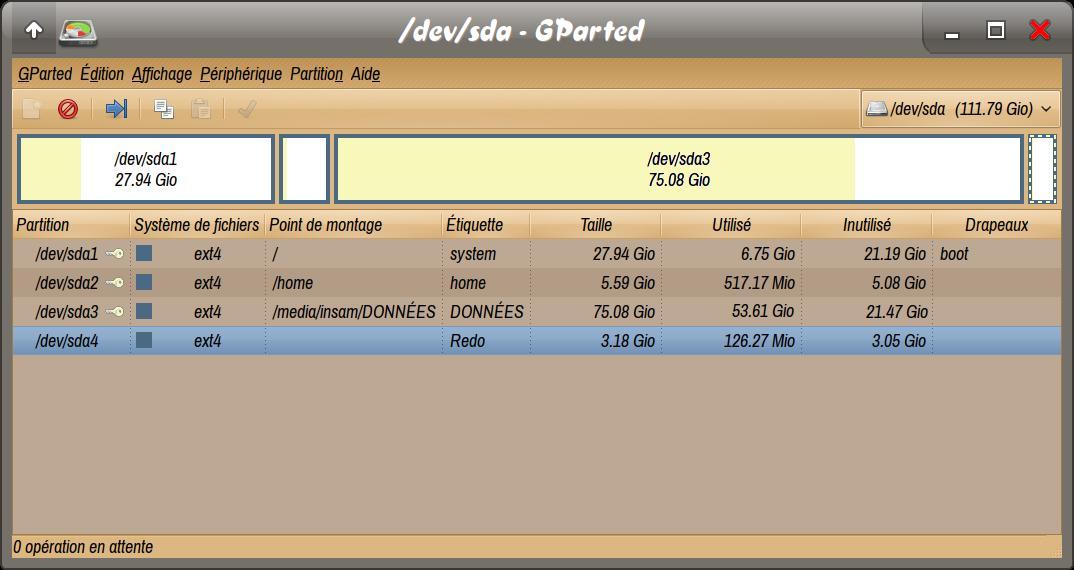Click the 'Redo' label cell

click(x=468, y=340)
